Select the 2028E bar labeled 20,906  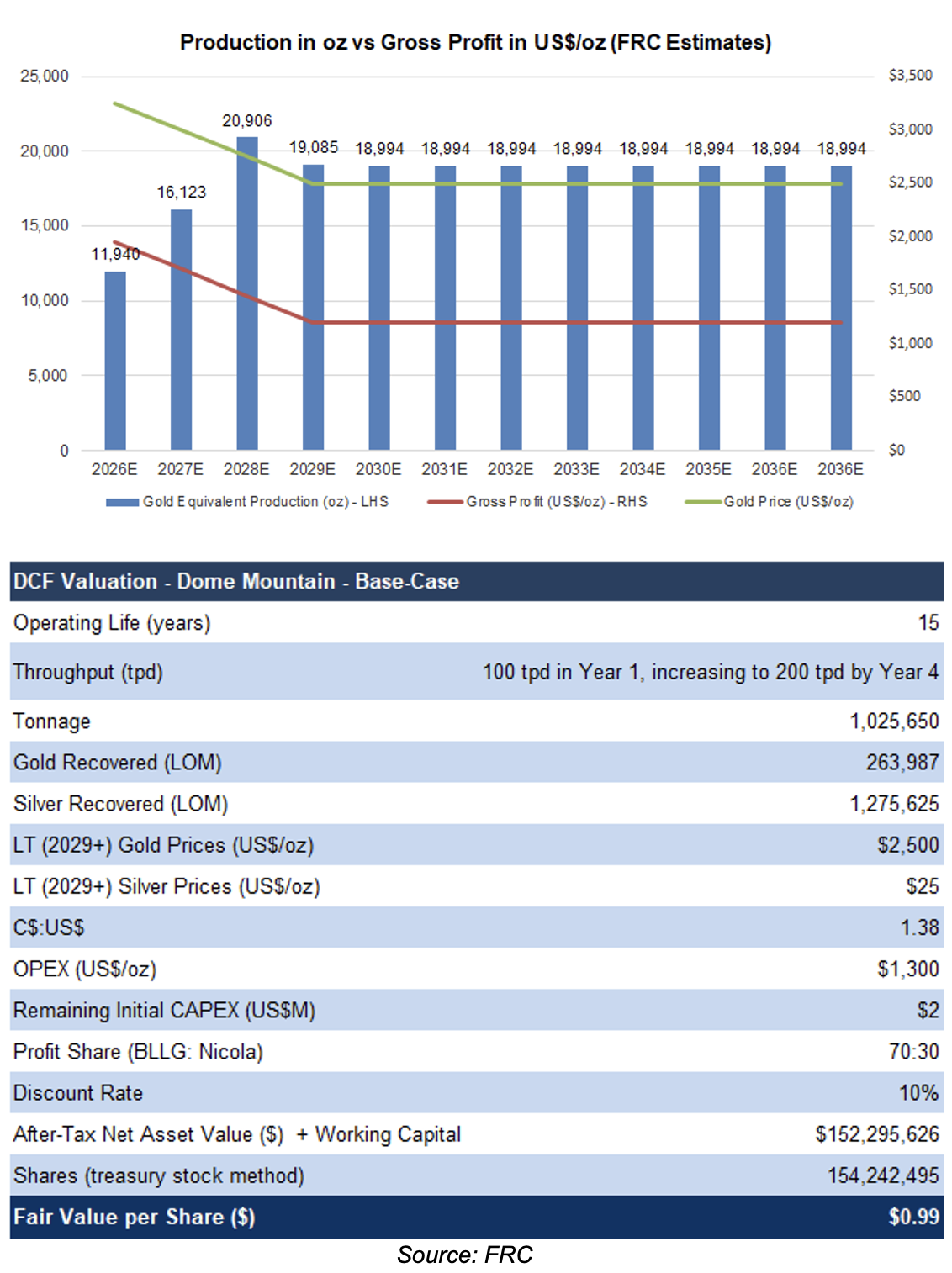pos(247,294)
